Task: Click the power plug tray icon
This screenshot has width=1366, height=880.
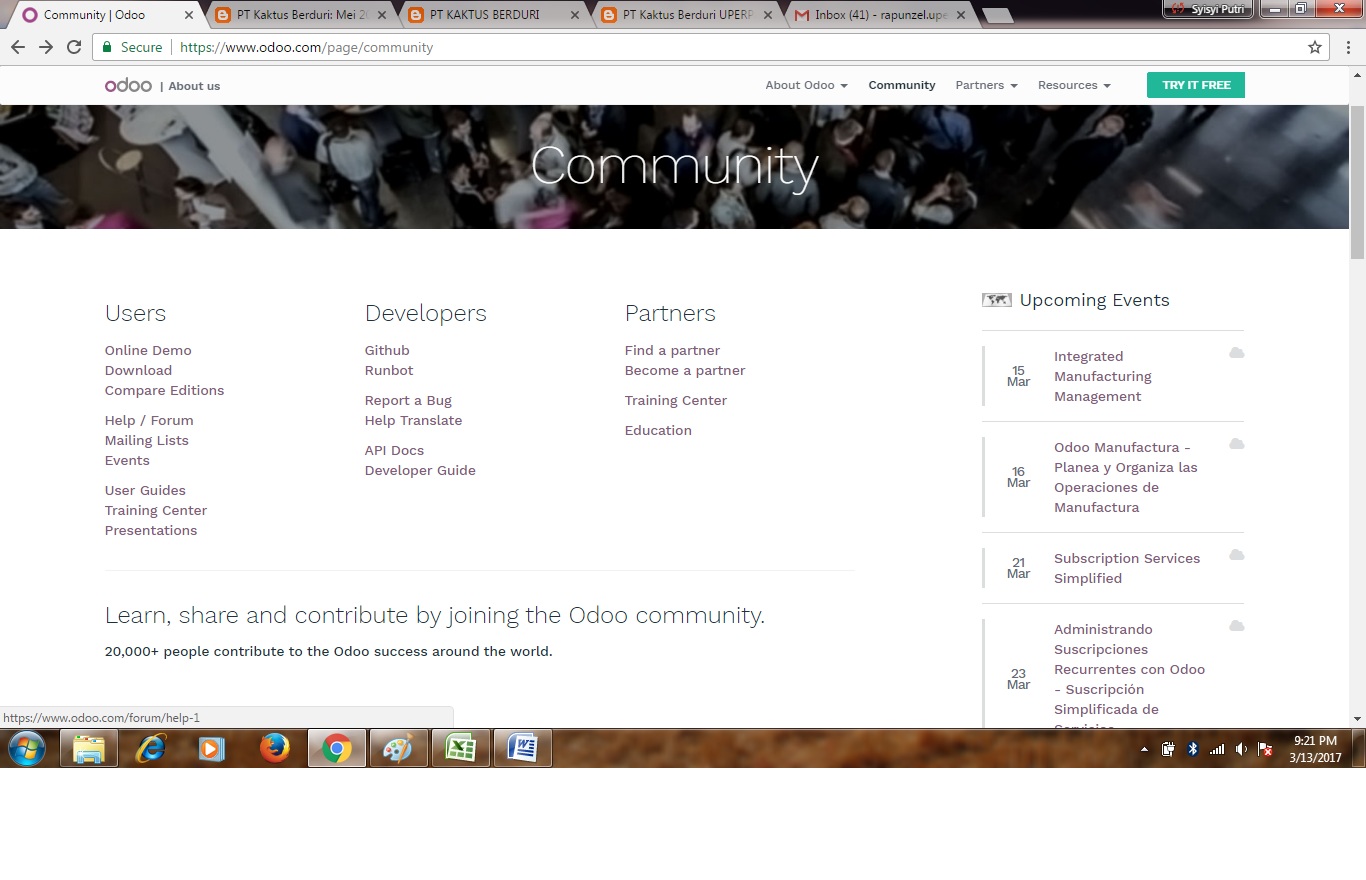Action: pos(1168,749)
